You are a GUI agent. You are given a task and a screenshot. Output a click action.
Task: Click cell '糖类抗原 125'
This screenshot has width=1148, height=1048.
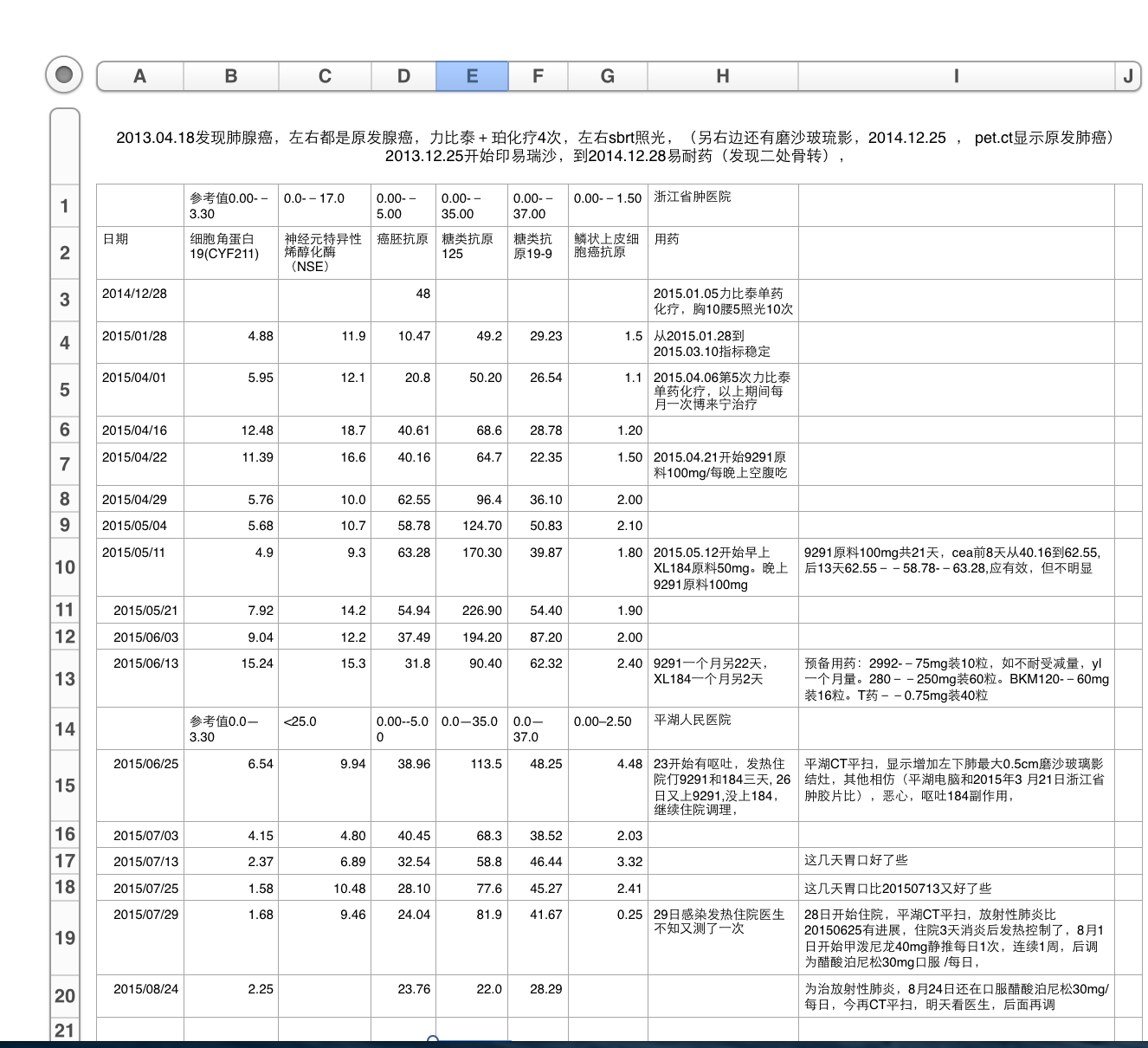472,253
